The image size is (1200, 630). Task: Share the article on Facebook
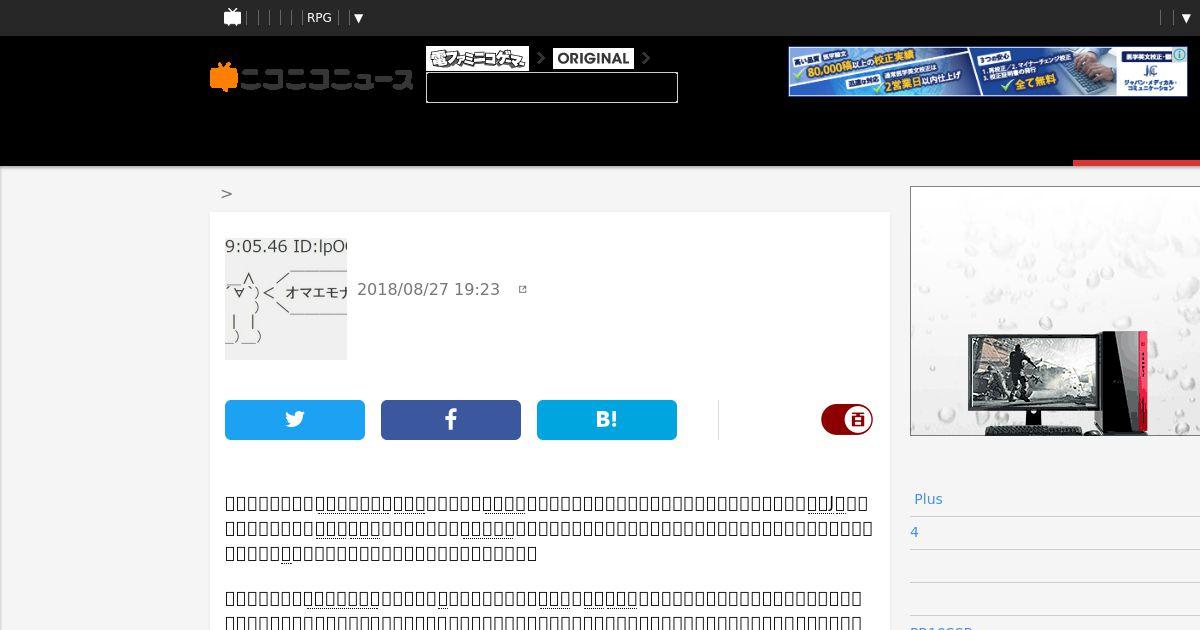pos(451,420)
